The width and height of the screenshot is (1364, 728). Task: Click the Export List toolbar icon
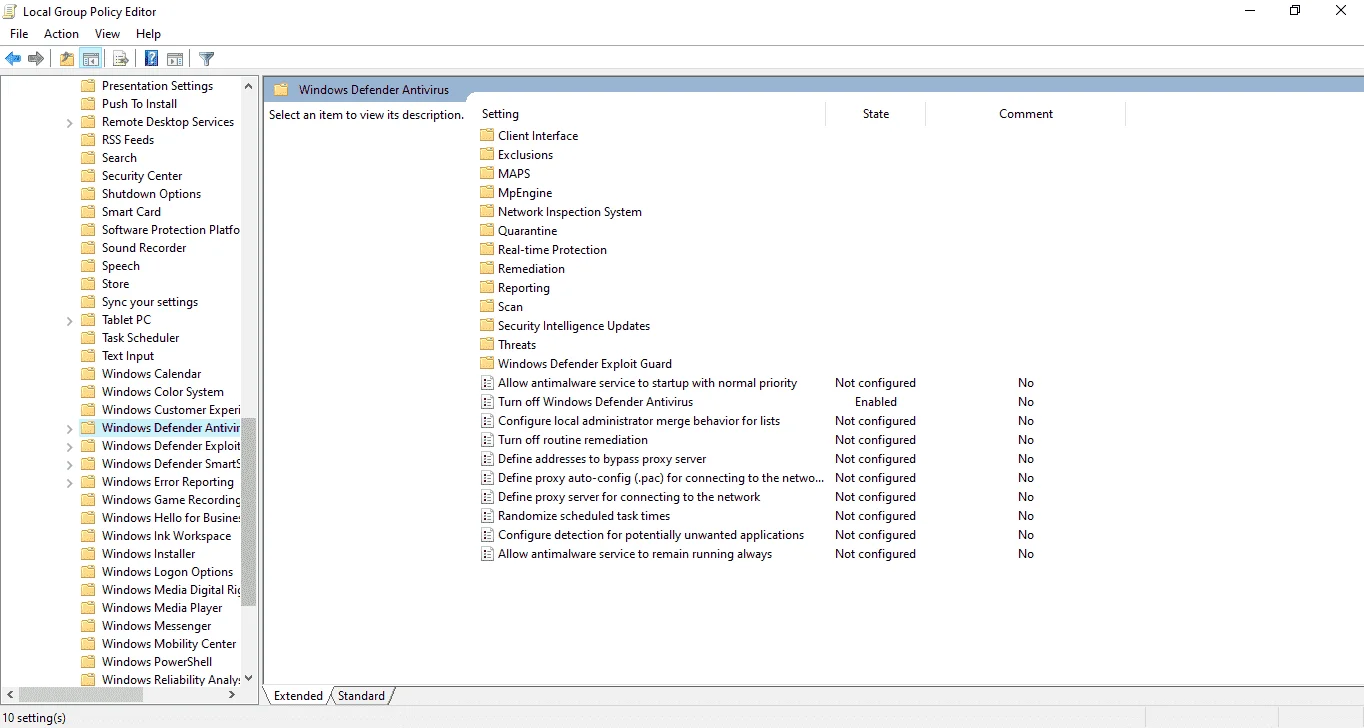tap(121, 59)
